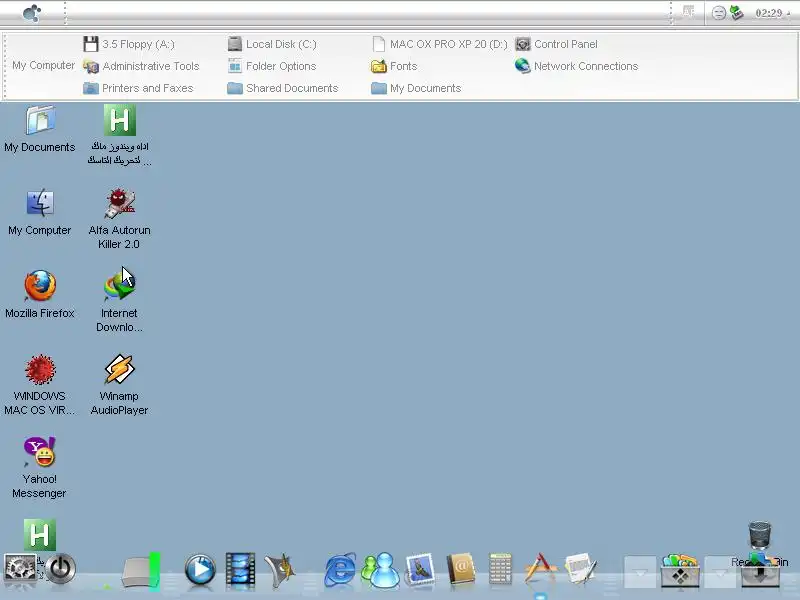Image resolution: width=800 pixels, height=600 pixels.
Task: Open the Messenger buddies dock icon
Action: tap(381, 569)
